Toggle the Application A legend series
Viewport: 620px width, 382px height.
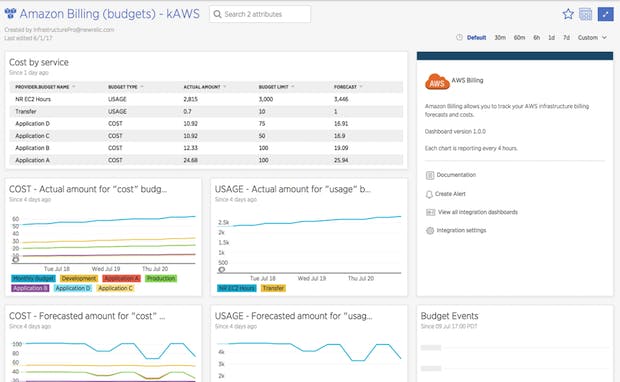pyautogui.click(x=121, y=278)
